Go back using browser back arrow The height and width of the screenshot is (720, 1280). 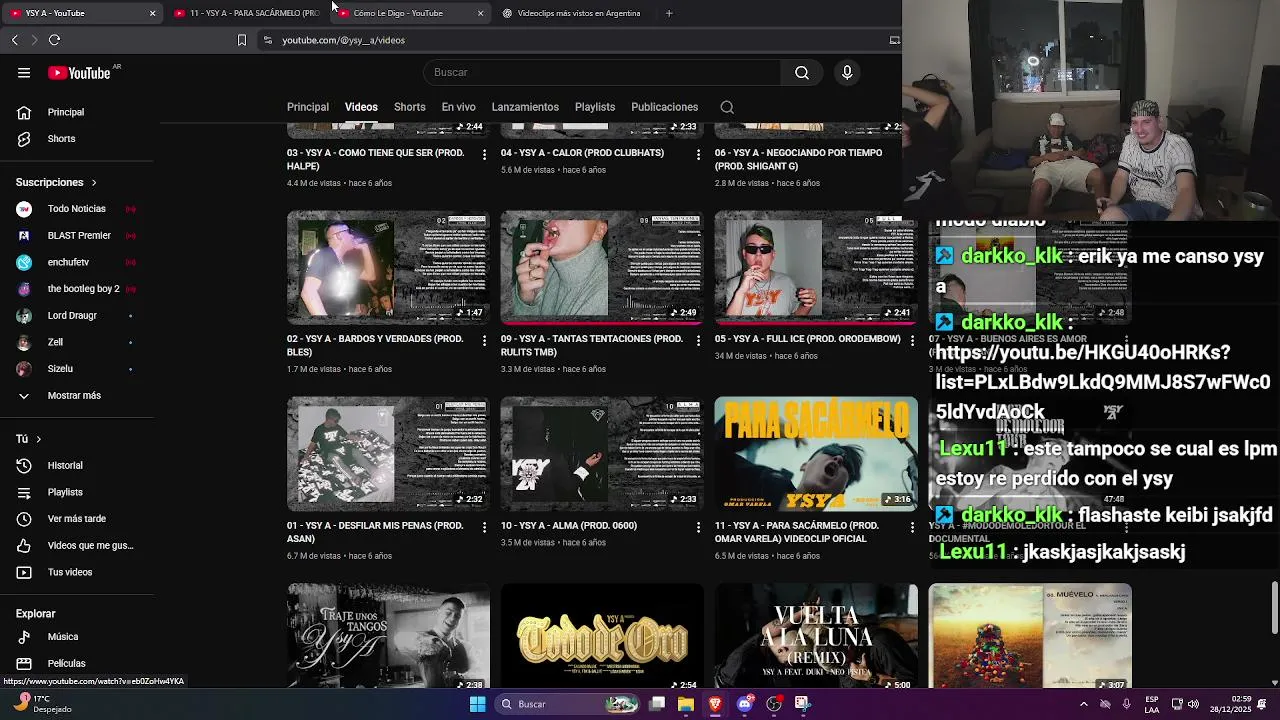click(x=14, y=40)
